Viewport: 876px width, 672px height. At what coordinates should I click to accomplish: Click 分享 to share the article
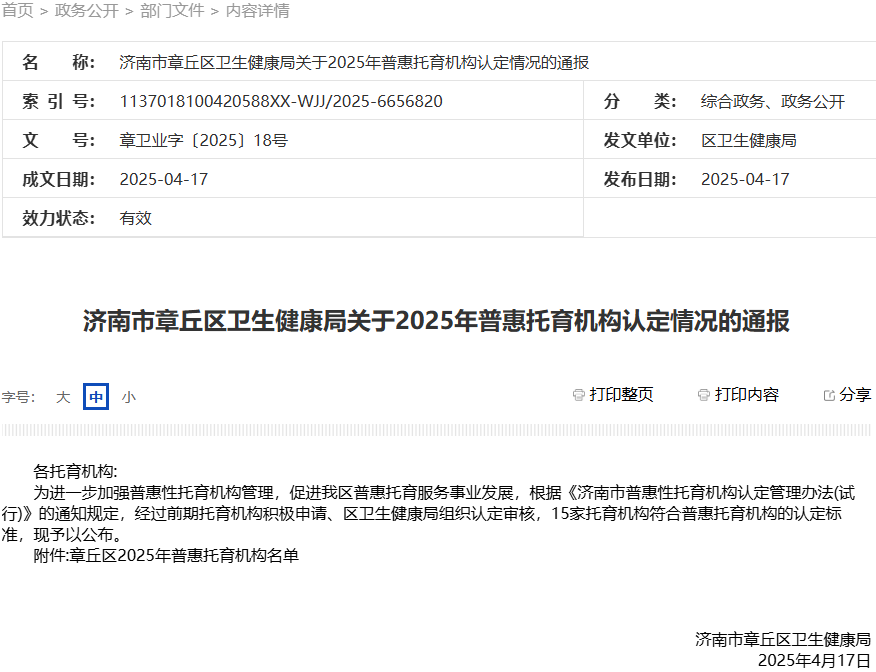click(x=856, y=393)
